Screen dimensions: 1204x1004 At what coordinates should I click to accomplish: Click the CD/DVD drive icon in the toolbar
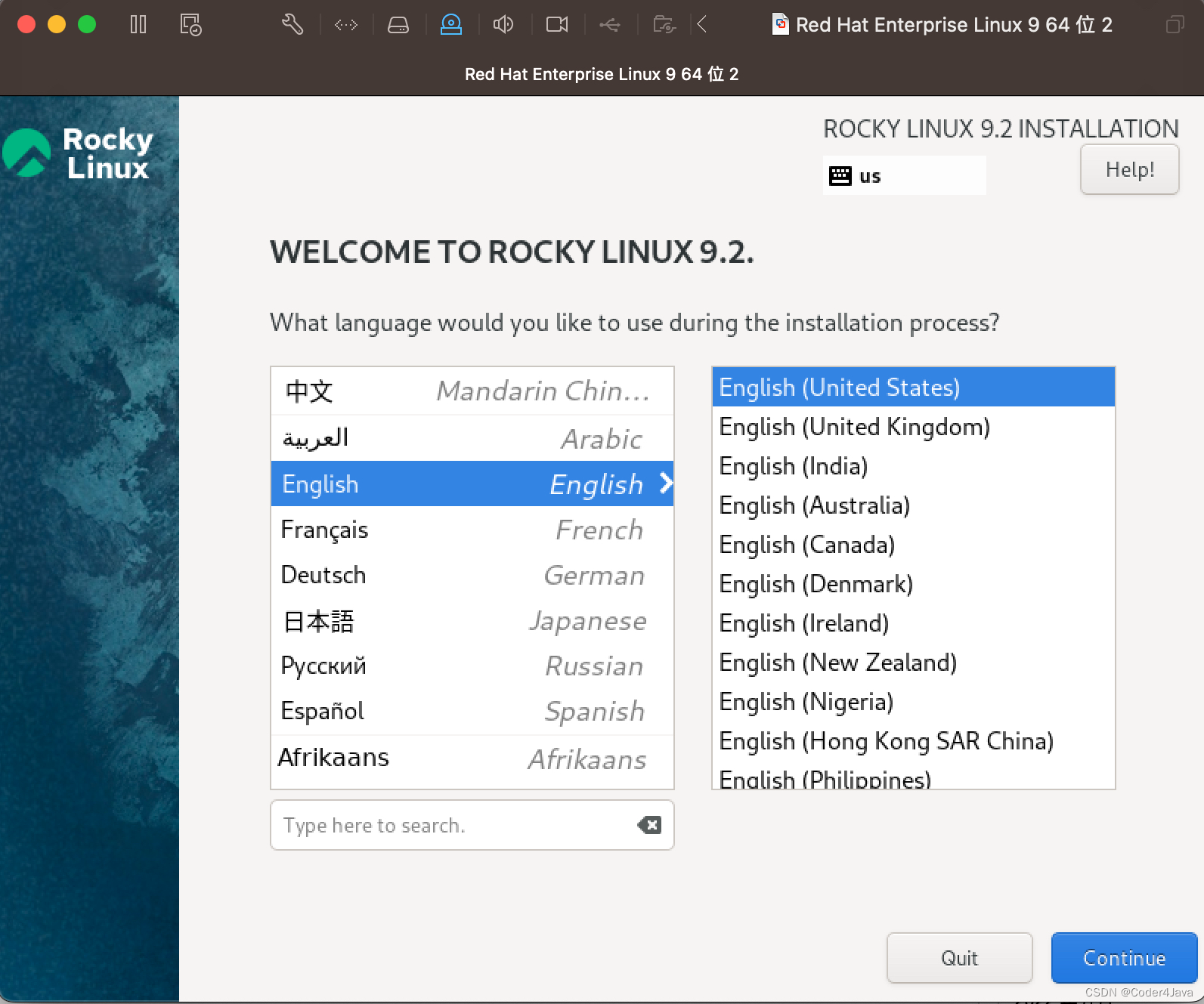[451, 25]
